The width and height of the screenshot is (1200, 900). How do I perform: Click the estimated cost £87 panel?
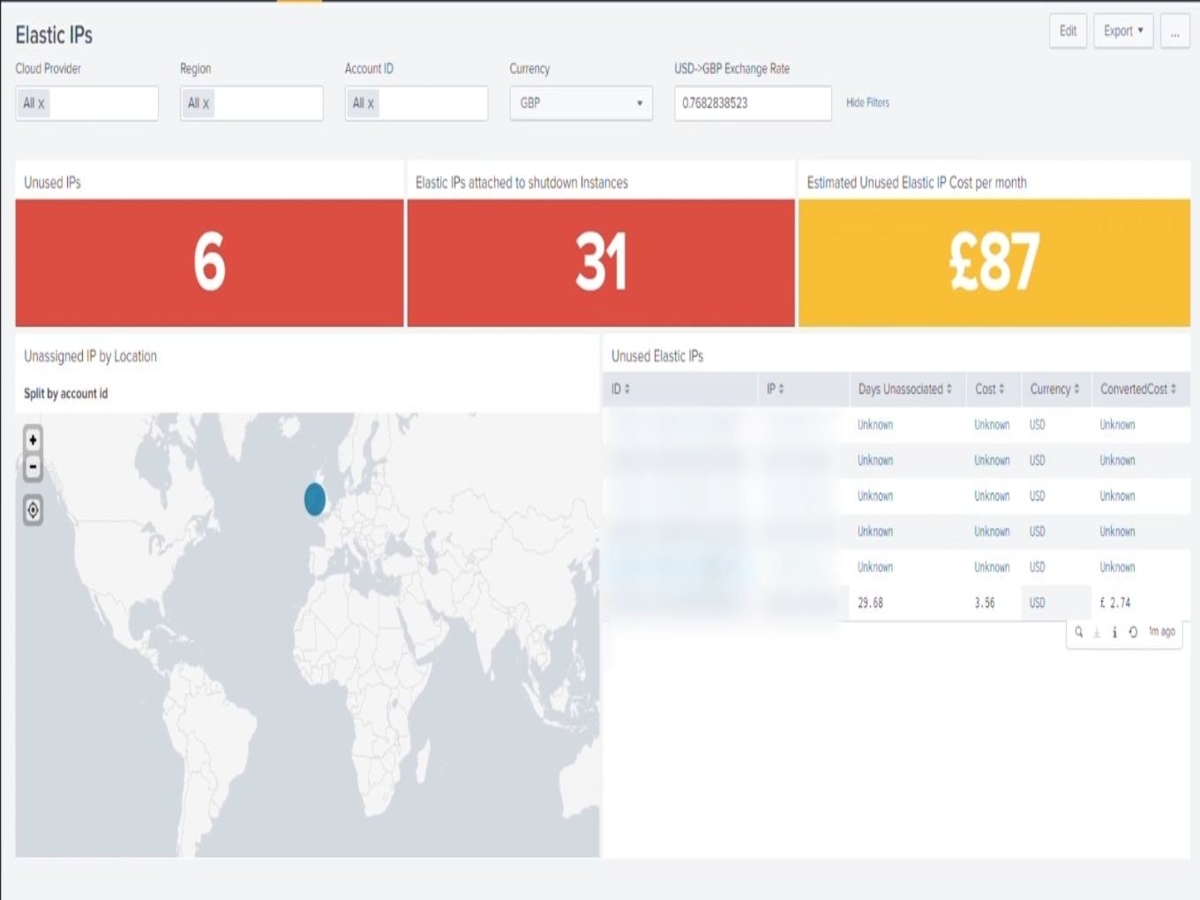[x=994, y=263]
